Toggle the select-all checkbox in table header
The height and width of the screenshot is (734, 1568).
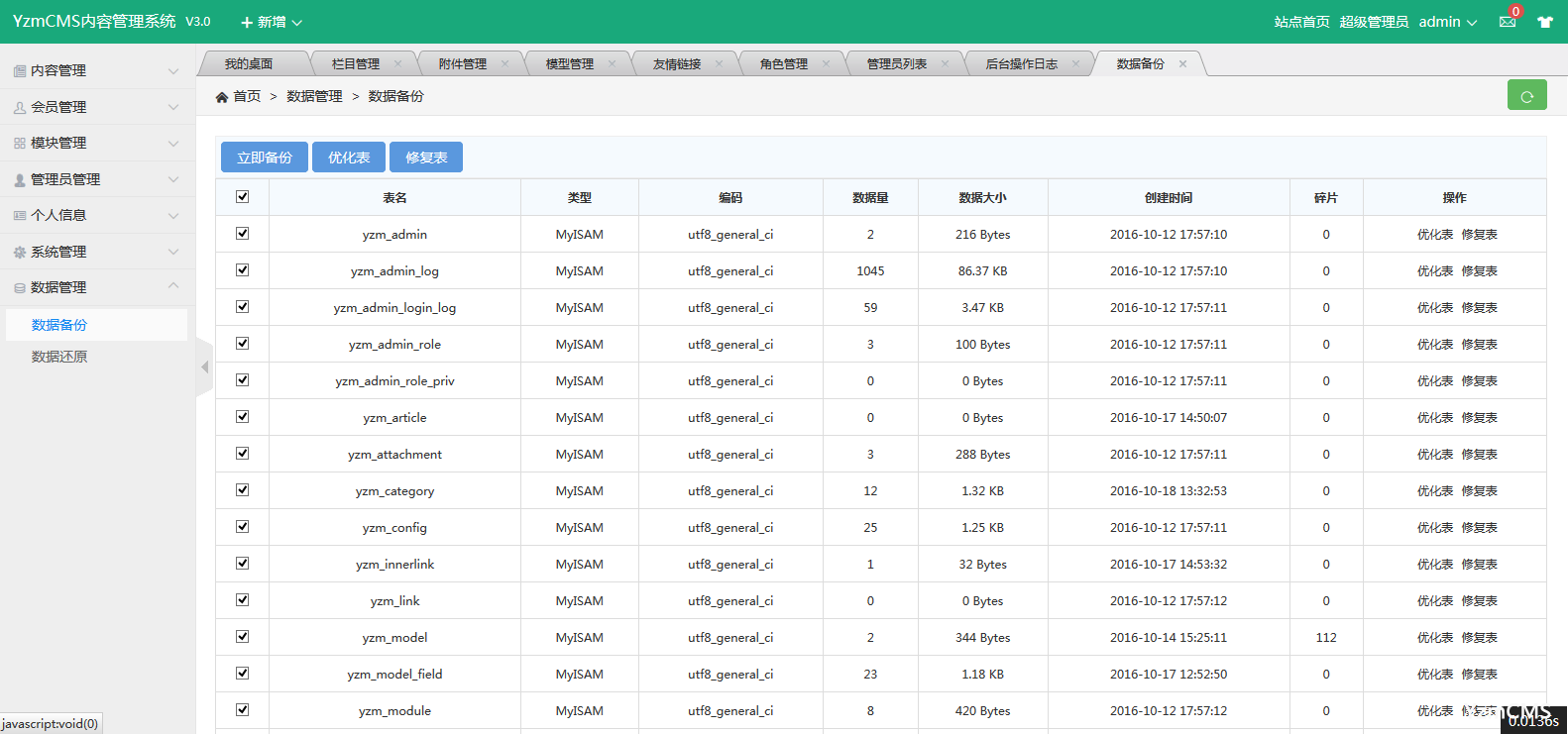pos(243,197)
